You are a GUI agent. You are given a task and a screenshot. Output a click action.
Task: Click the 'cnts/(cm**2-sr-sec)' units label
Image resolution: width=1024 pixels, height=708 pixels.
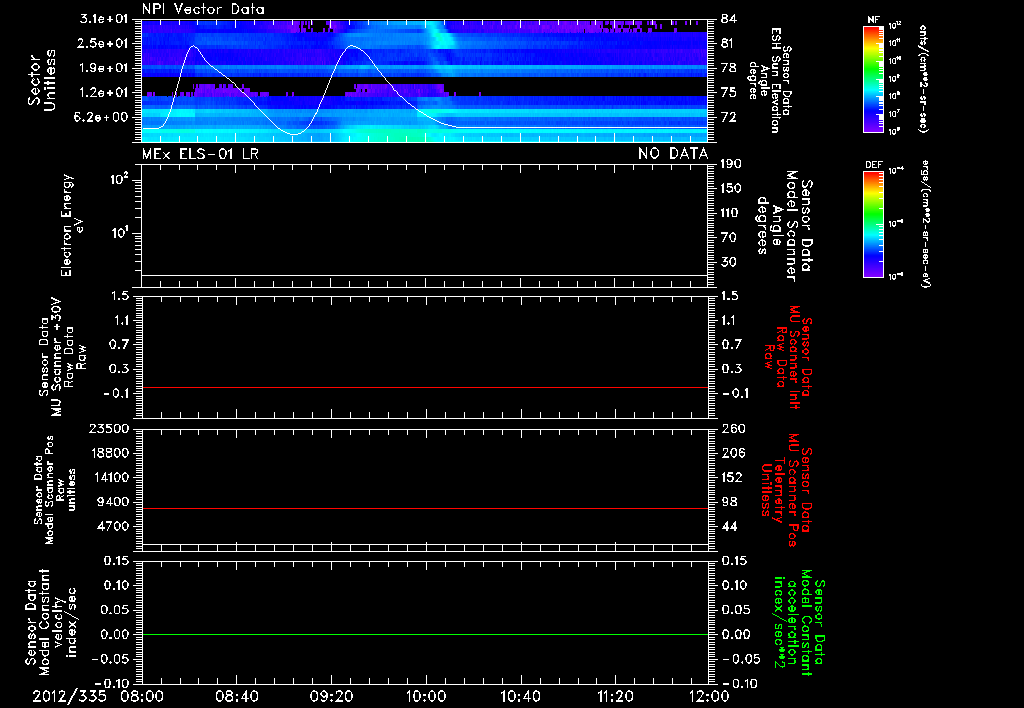[x=922, y=79]
